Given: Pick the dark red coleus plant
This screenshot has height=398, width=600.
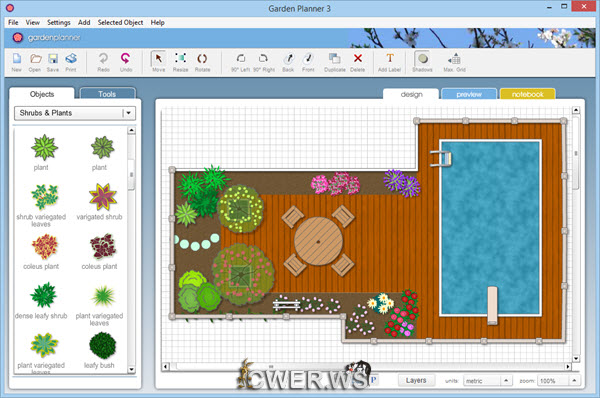Looking at the screenshot, I should tap(103, 246).
